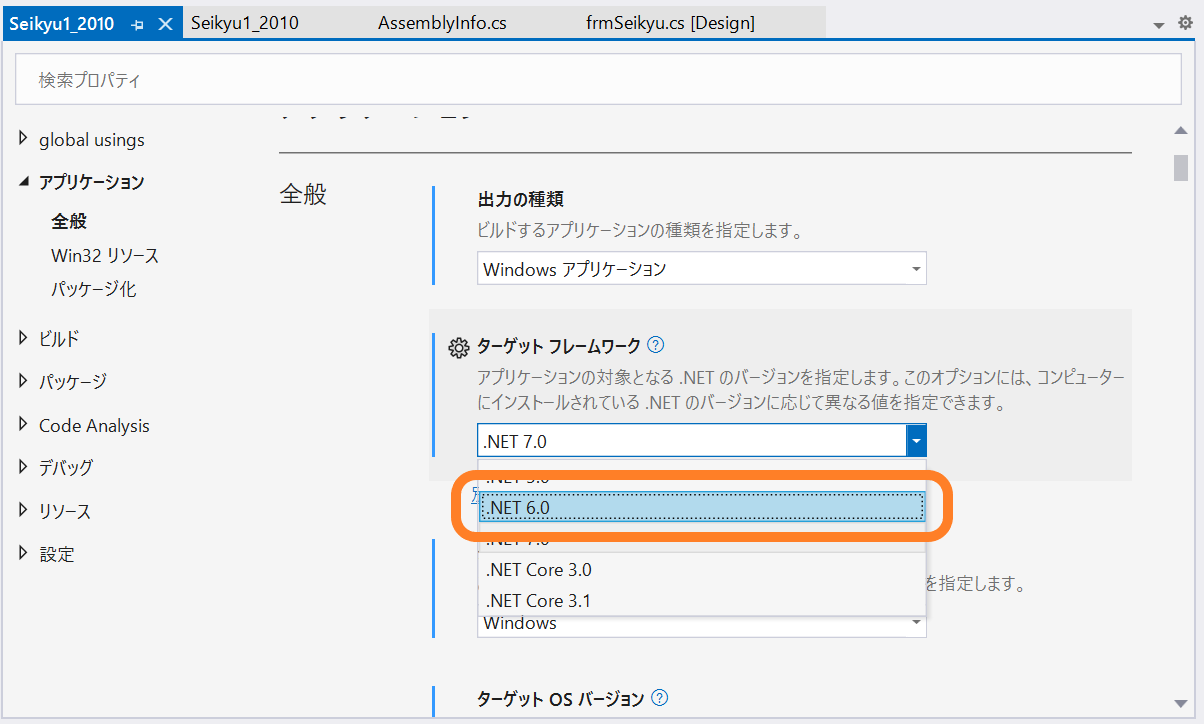Click the ターゲット フレームワーク help icon
The image size is (1204, 724).
655,345
